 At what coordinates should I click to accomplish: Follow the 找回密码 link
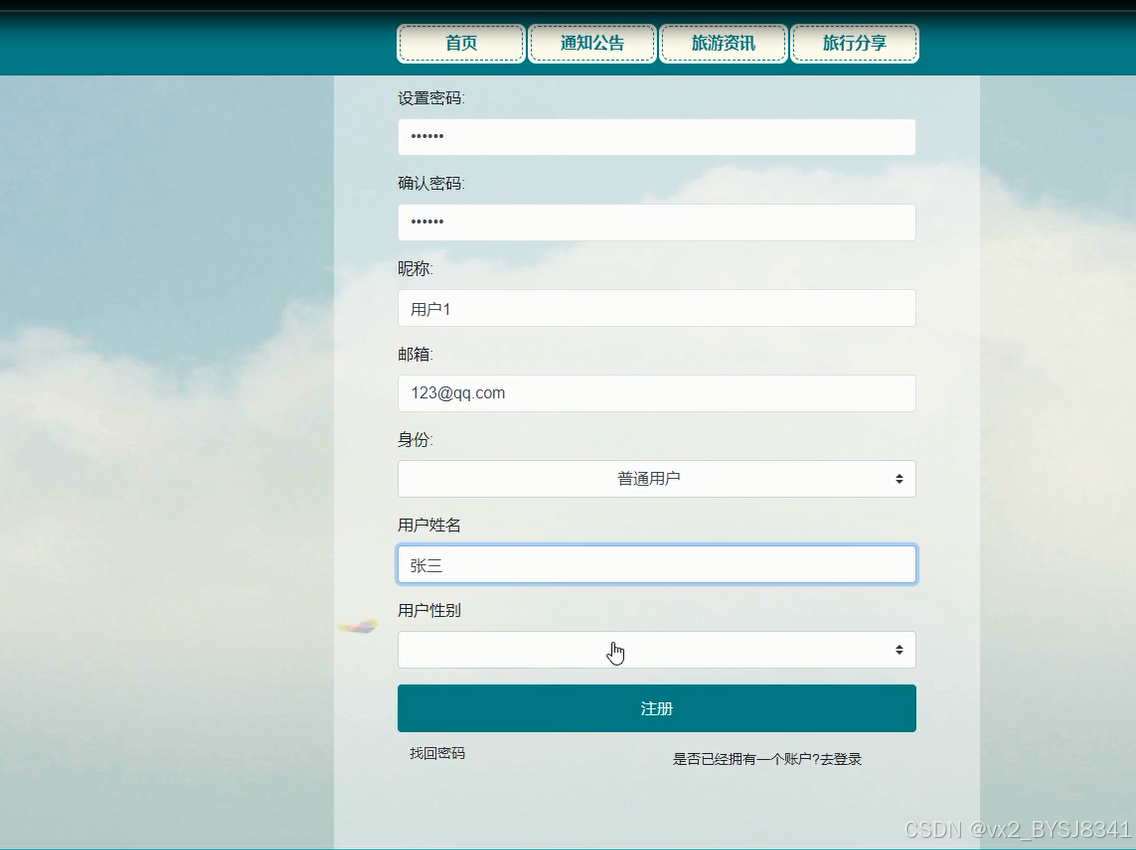click(x=437, y=754)
